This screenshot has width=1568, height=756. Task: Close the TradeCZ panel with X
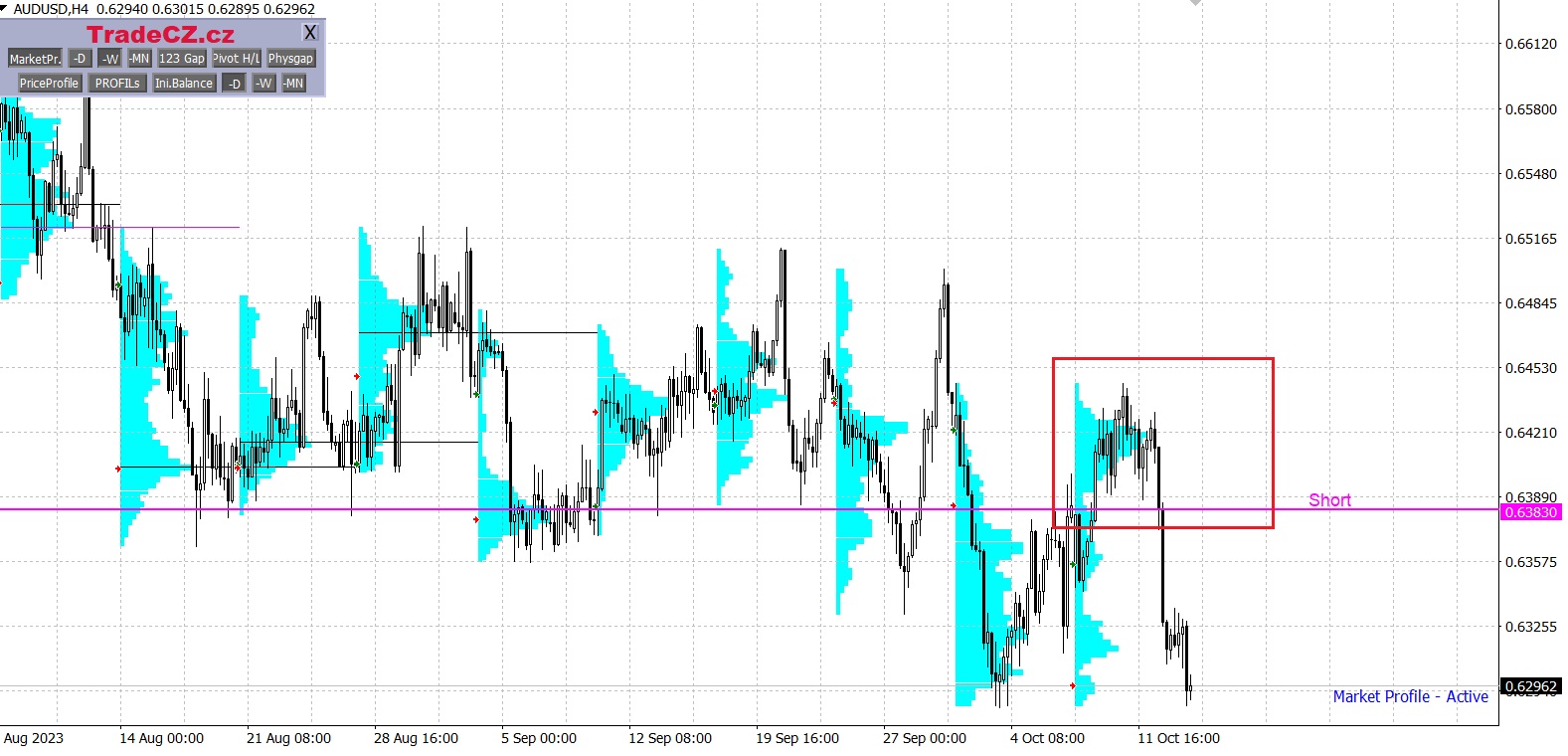pos(310,33)
